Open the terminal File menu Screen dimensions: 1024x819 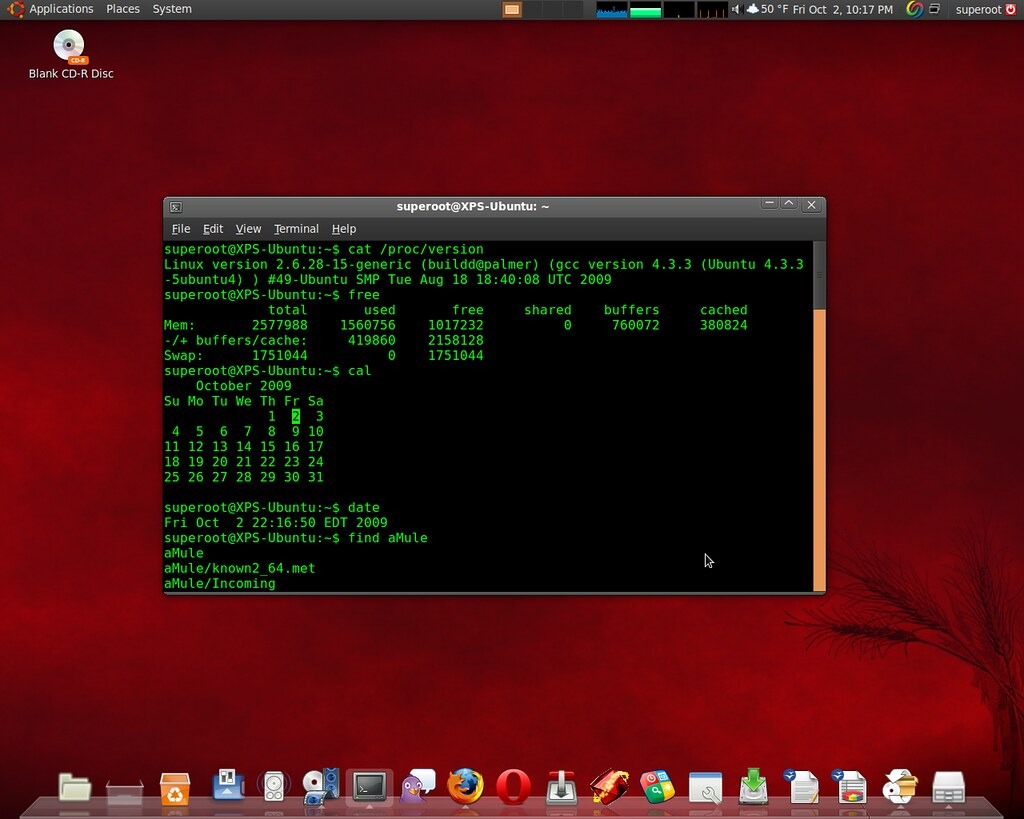click(x=181, y=229)
